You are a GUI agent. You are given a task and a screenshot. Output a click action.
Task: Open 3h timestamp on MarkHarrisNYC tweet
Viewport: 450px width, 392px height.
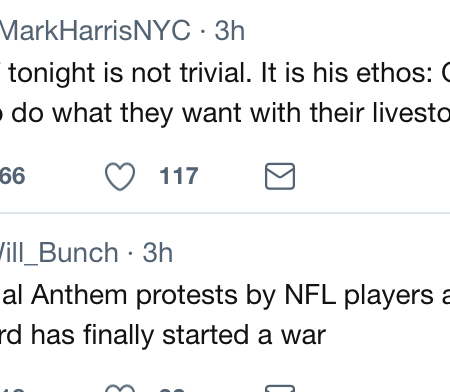click(x=229, y=31)
